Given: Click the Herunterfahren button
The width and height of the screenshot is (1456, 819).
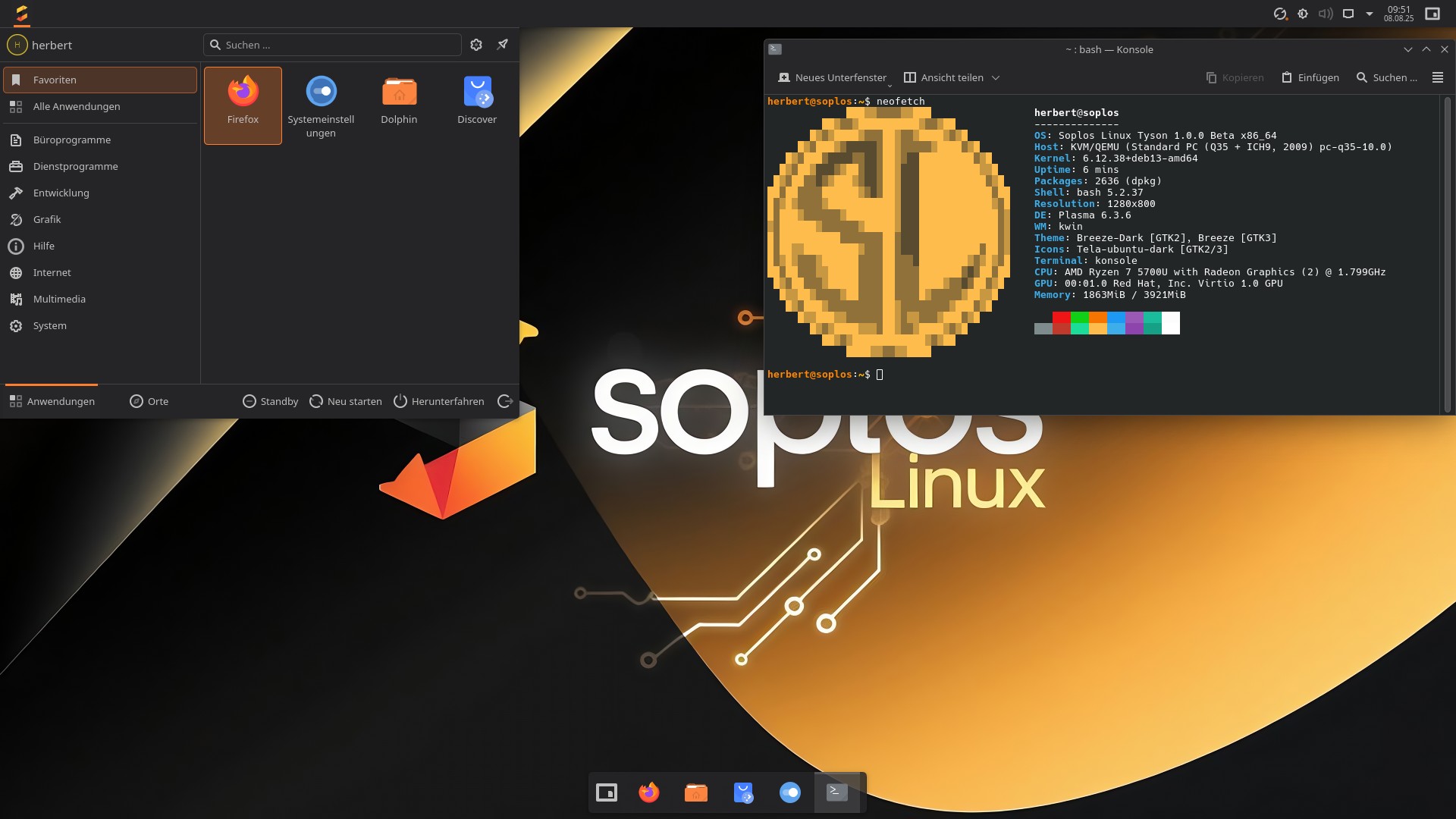Looking at the screenshot, I should 439,401.
